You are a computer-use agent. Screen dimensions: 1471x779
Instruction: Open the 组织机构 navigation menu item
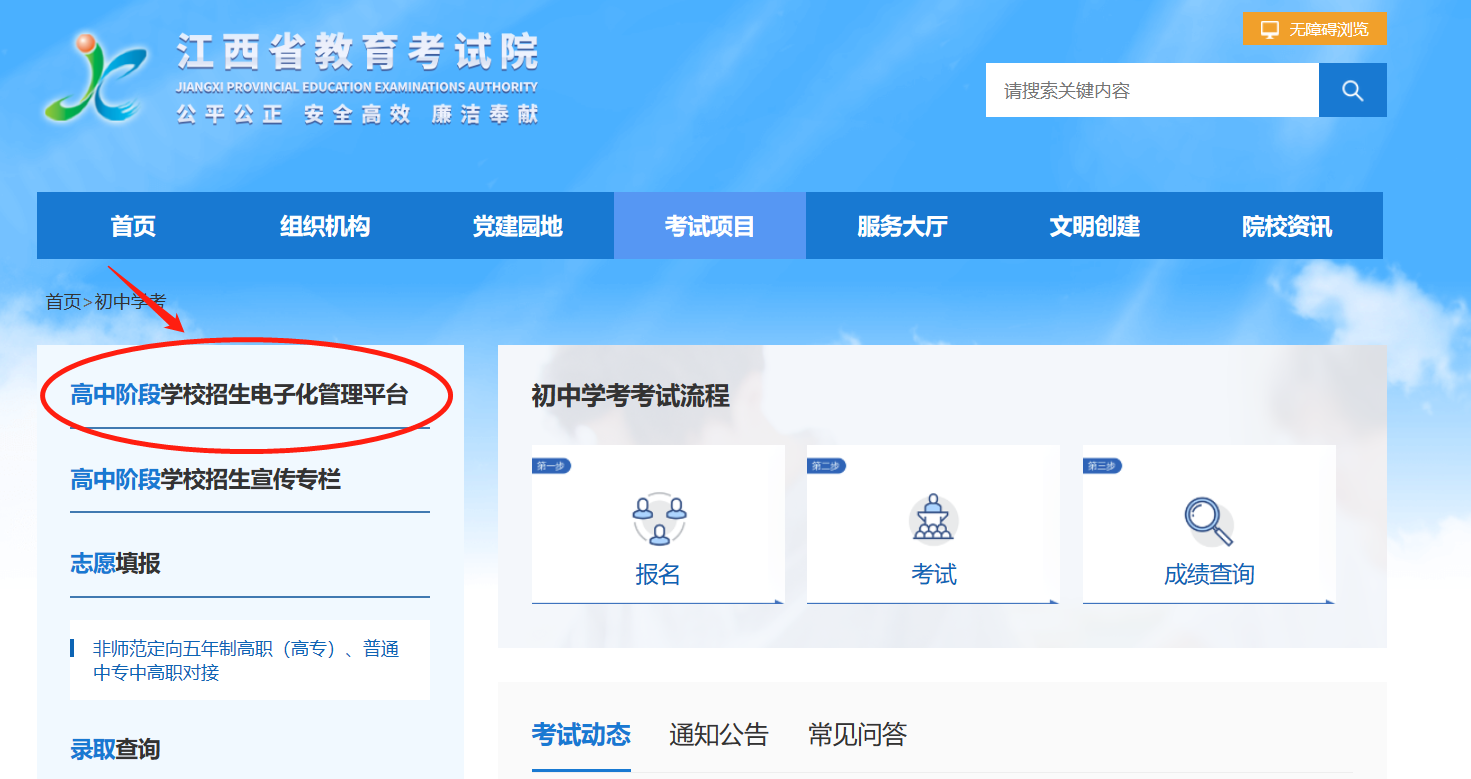coord(325,226)
